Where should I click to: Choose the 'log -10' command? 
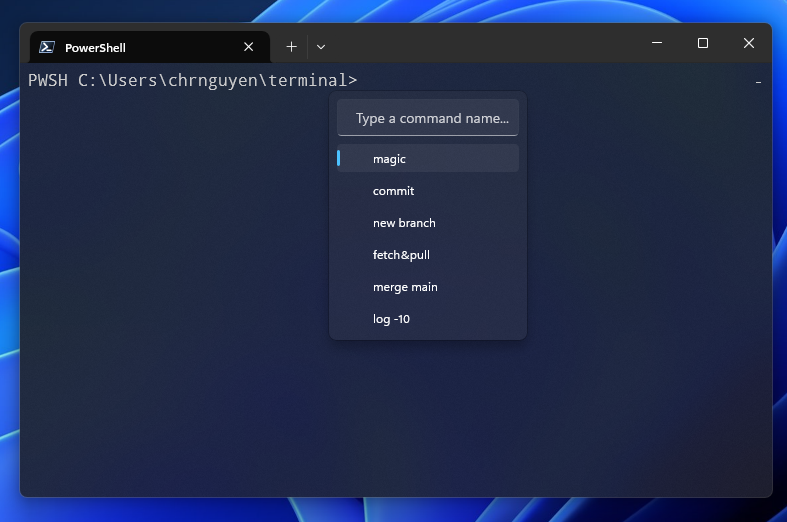tap(428, 319)
